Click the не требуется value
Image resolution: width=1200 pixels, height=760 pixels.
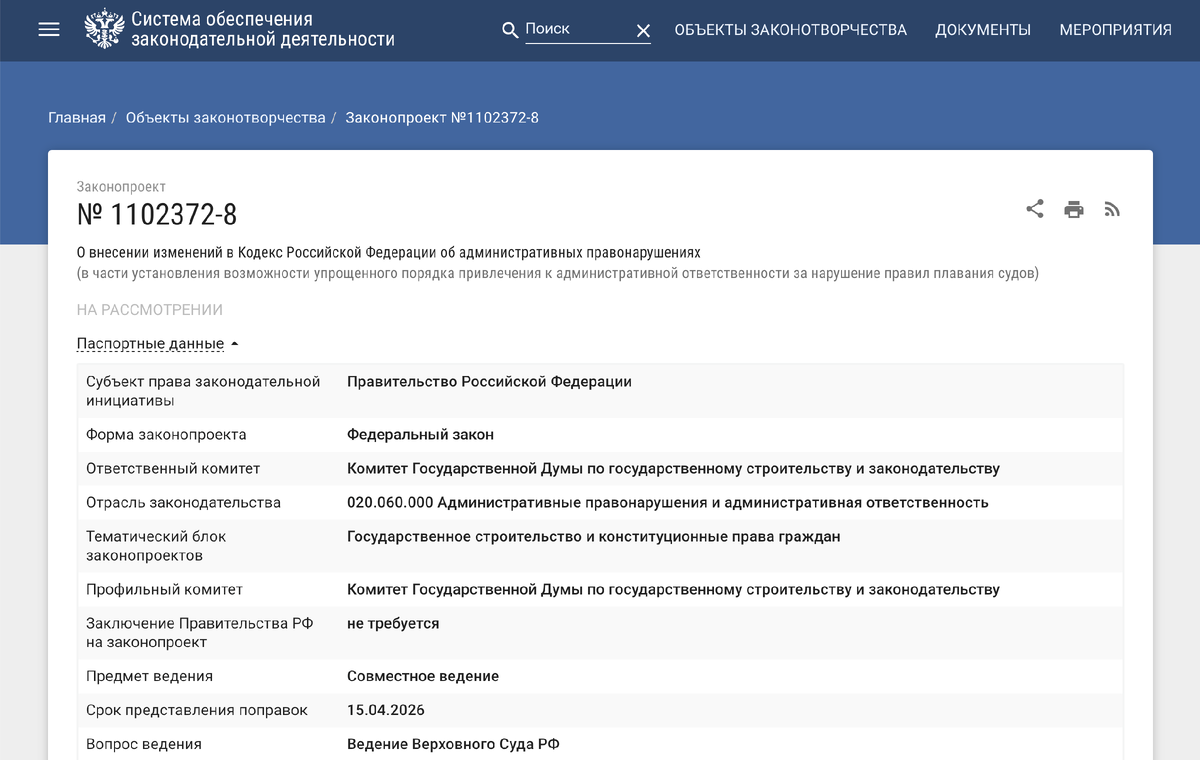pos(393,624)
